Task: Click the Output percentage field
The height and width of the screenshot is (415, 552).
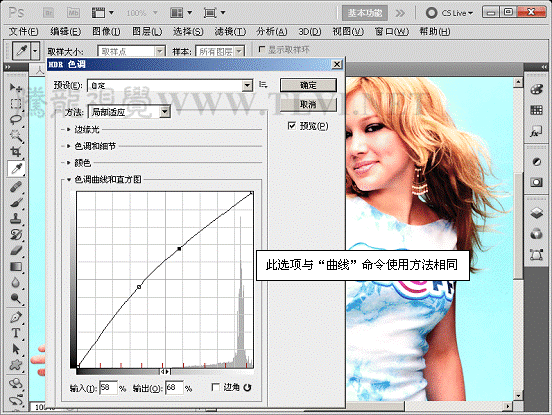Action: tap(174, 388)
